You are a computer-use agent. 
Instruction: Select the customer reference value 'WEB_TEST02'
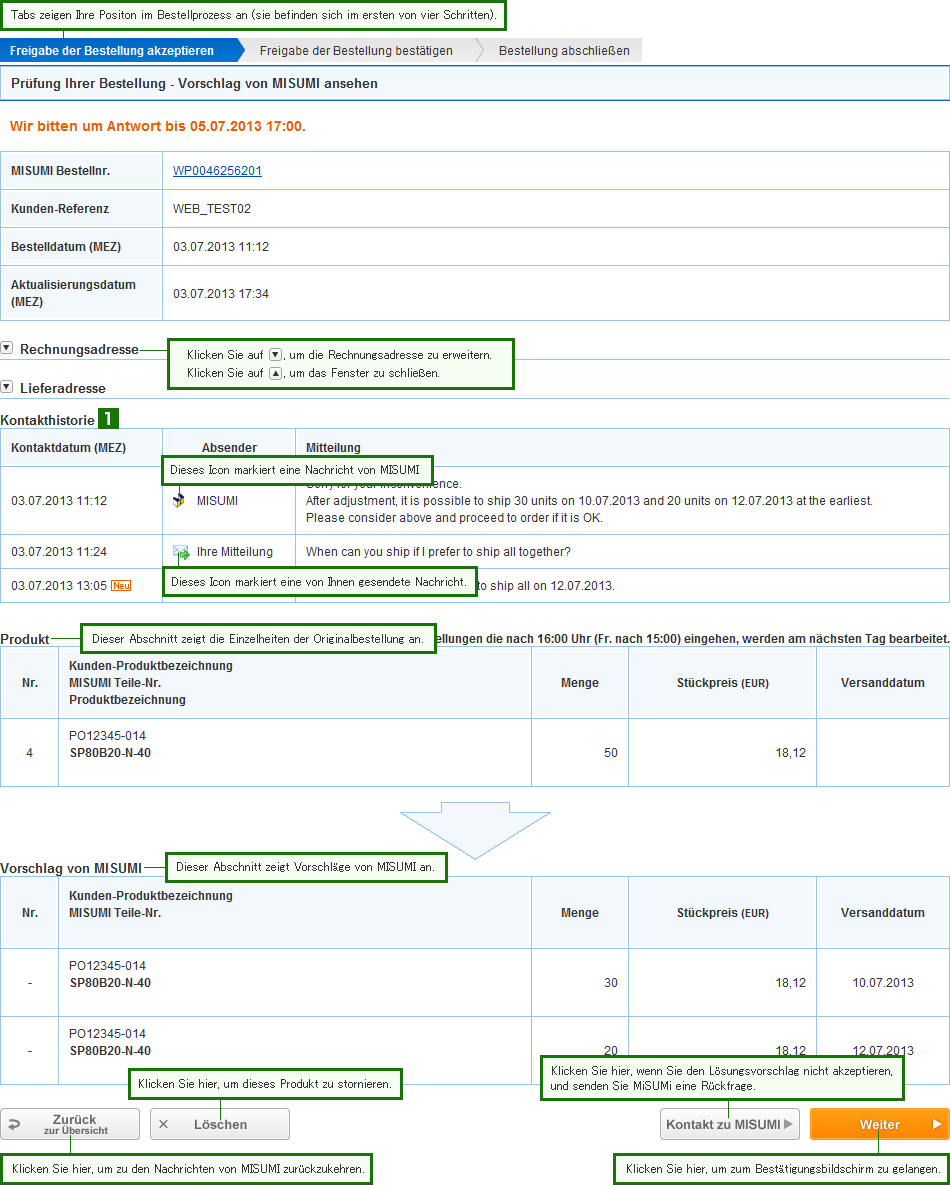click(x=212, y=209)
